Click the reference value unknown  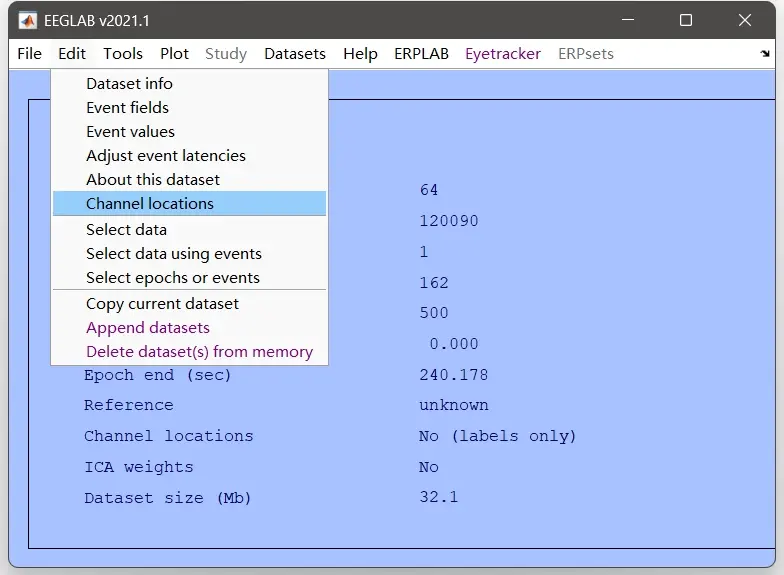[x=454, y=405]
